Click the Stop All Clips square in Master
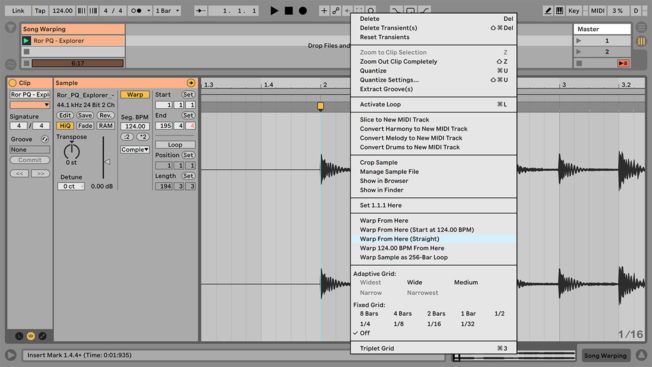652x367 pixels. 579,63
